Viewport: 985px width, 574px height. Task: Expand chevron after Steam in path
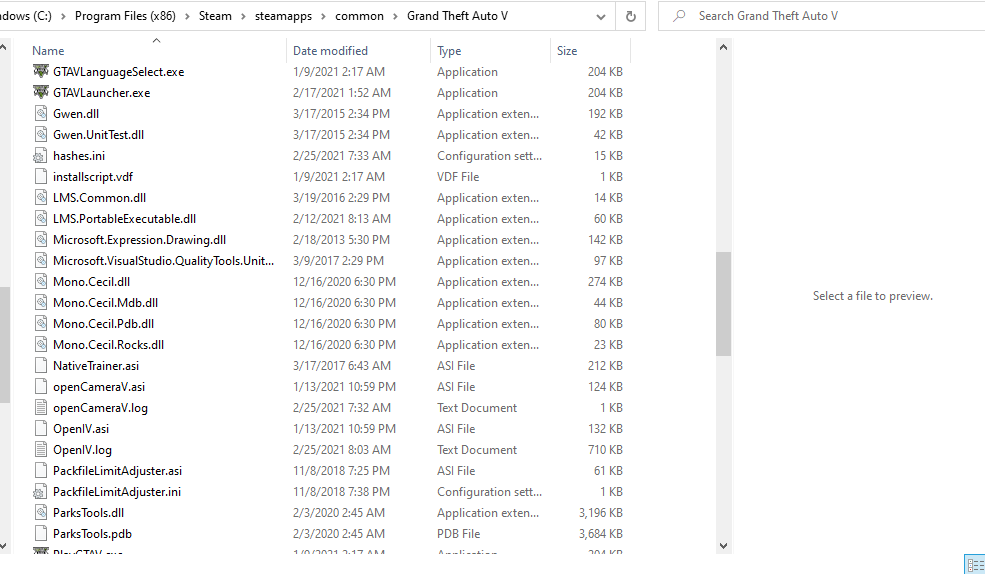click(x=243, y=16)
